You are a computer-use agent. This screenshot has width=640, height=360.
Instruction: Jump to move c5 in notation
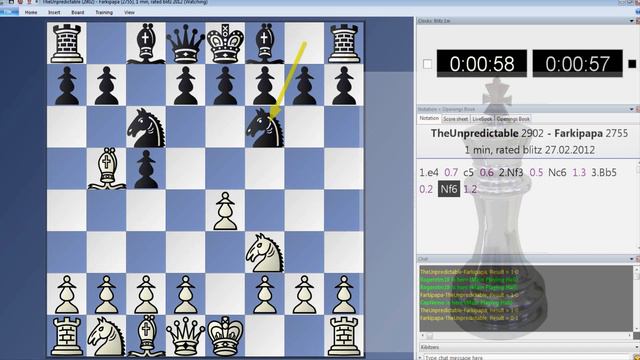click(468, 173)
